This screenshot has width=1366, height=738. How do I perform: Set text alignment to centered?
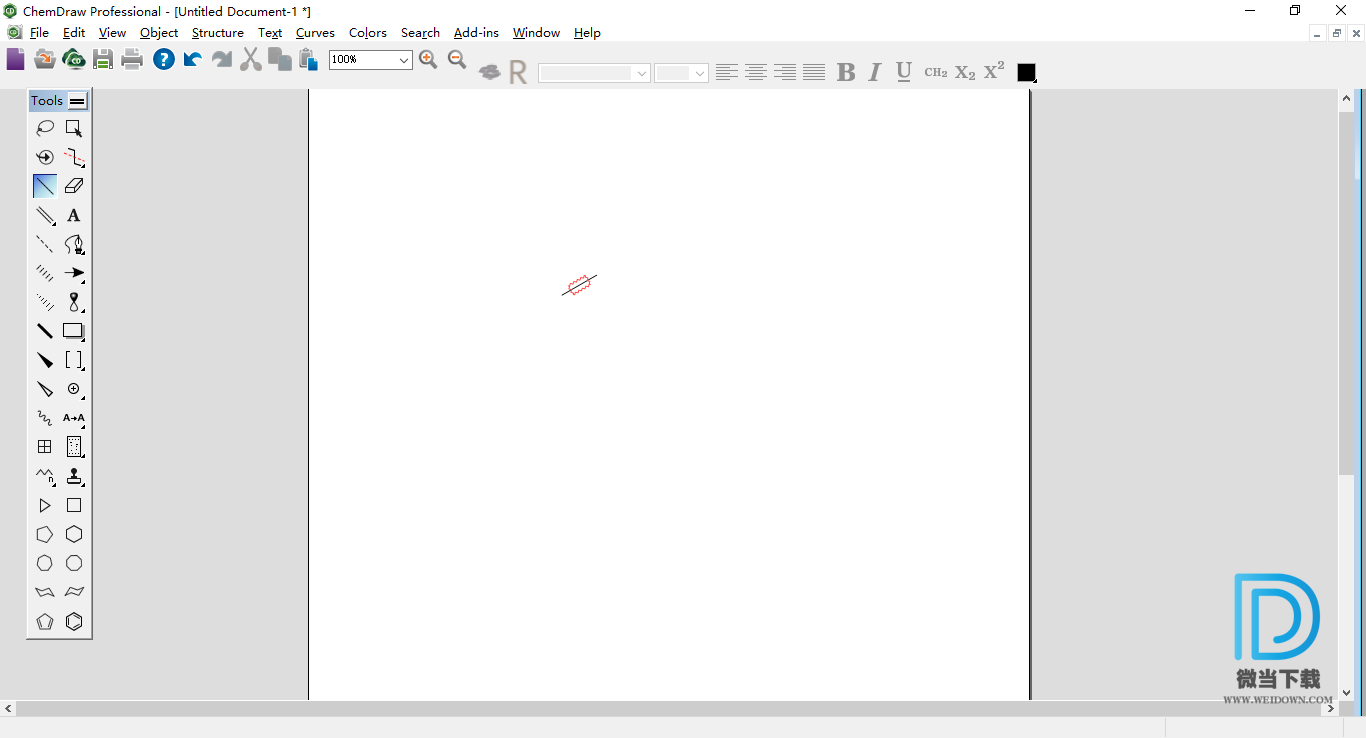[x=756, y=72]
